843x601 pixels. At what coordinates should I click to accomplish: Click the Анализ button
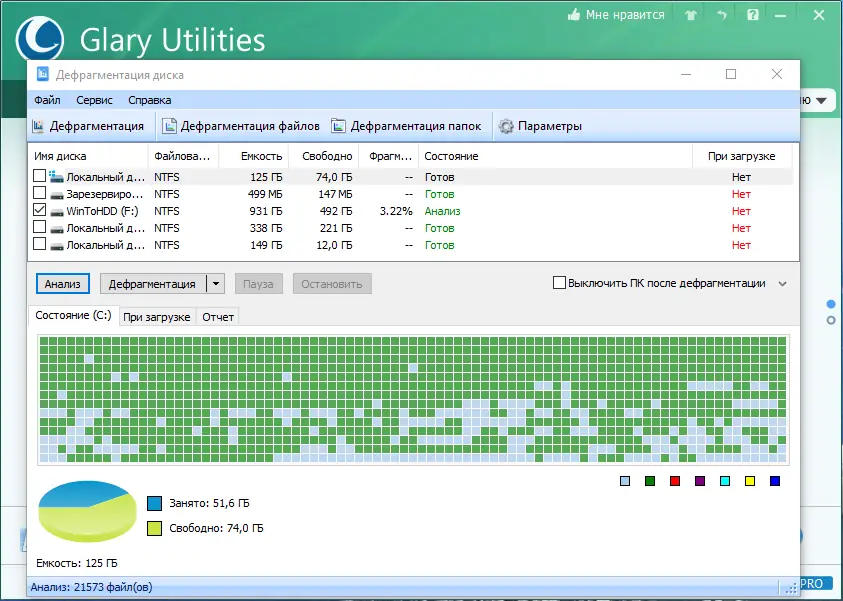(62, 284)
